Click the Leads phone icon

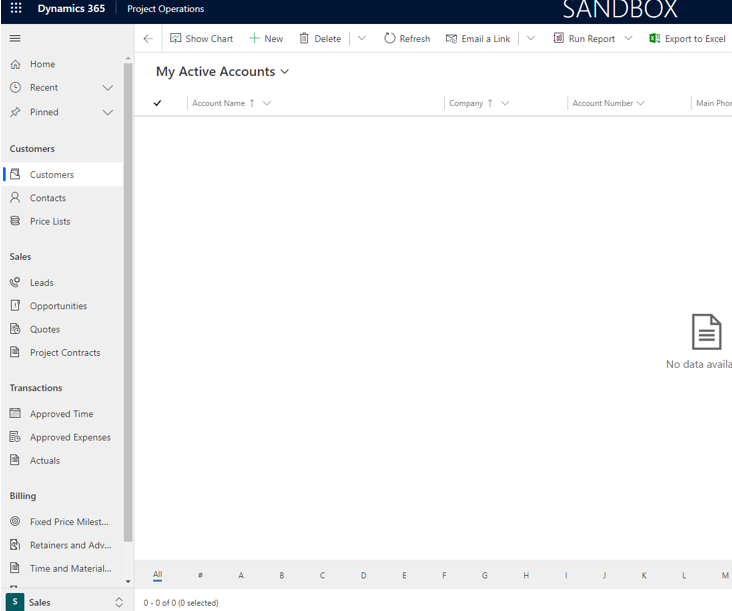[15, 282]
